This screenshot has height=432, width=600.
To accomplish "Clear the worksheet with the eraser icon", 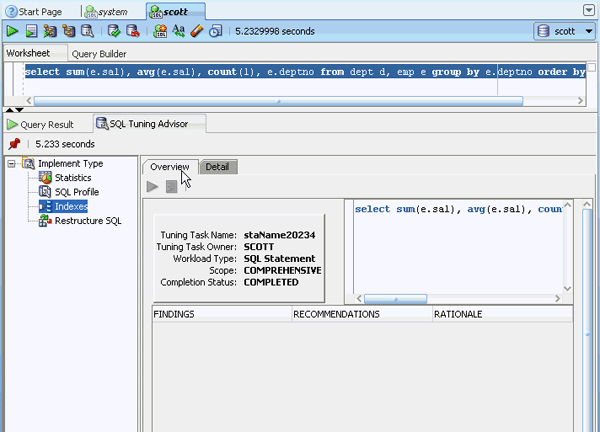I will point(197,31).
